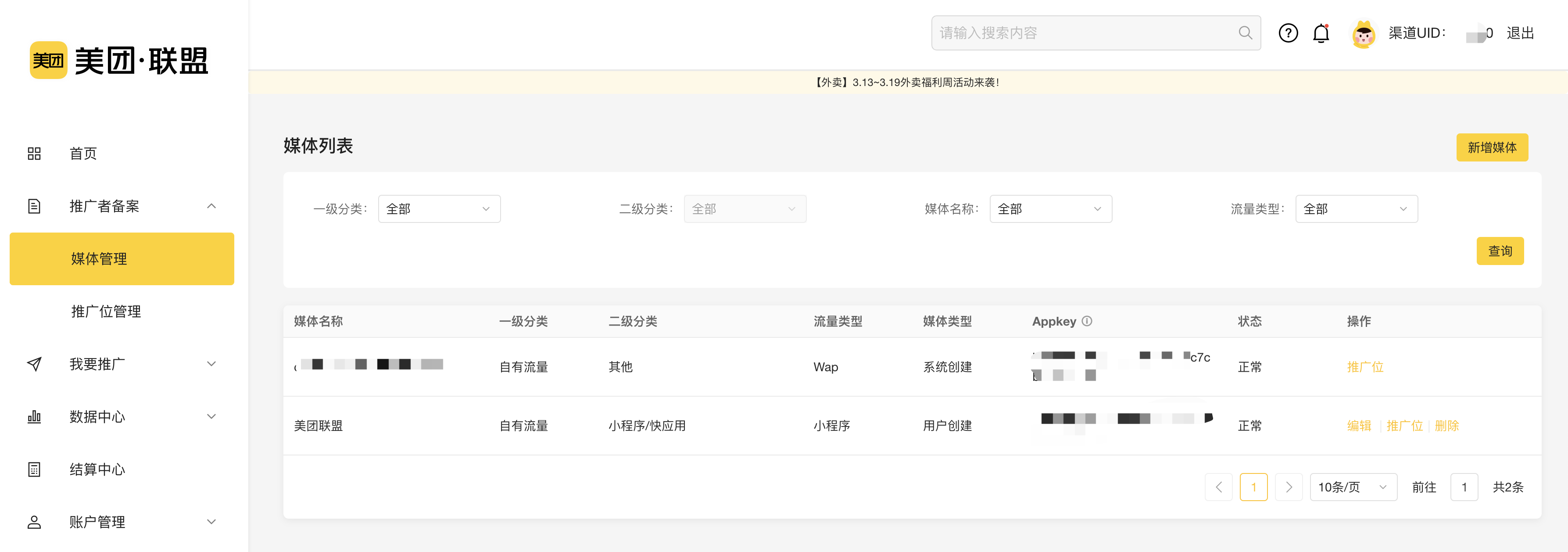Open the 媒体名称 dropdown
1568x552 pixels.
click(x=1050, y=209)
